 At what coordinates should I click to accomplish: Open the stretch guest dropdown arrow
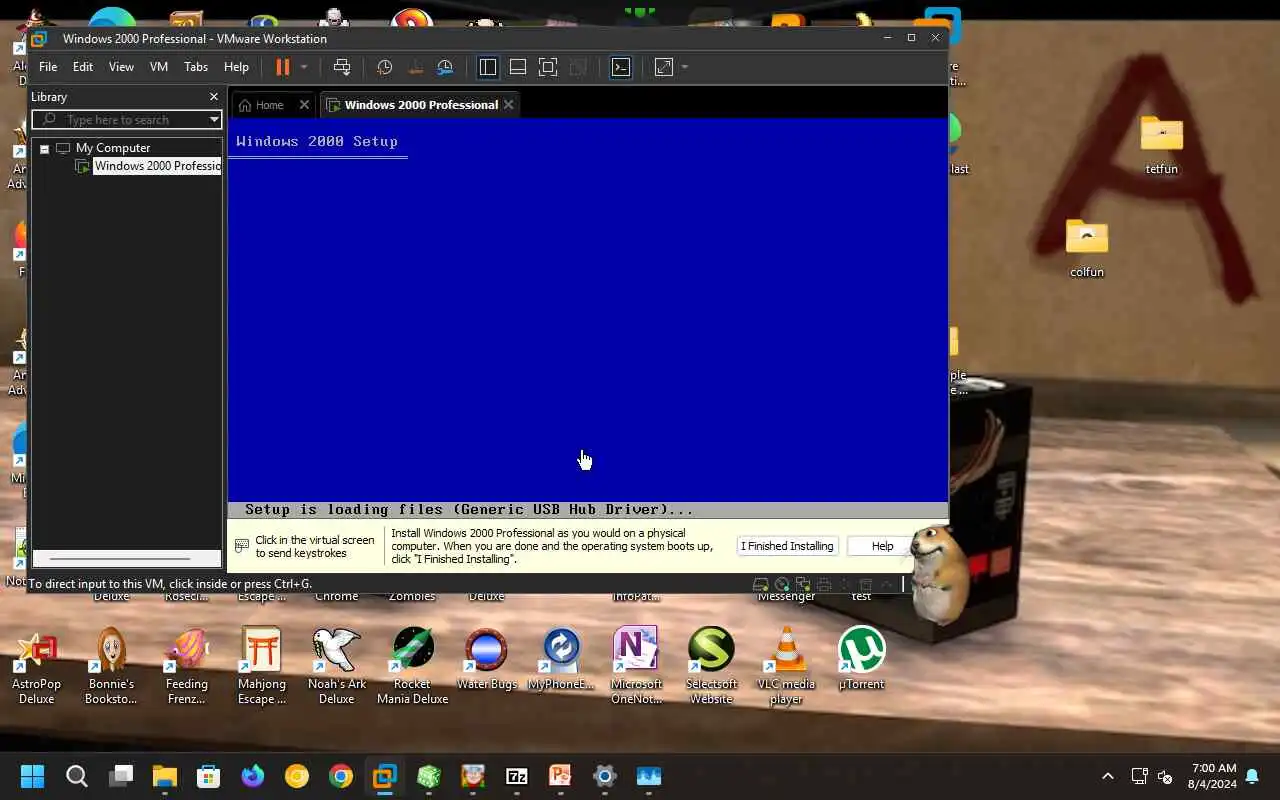point(685,67)
